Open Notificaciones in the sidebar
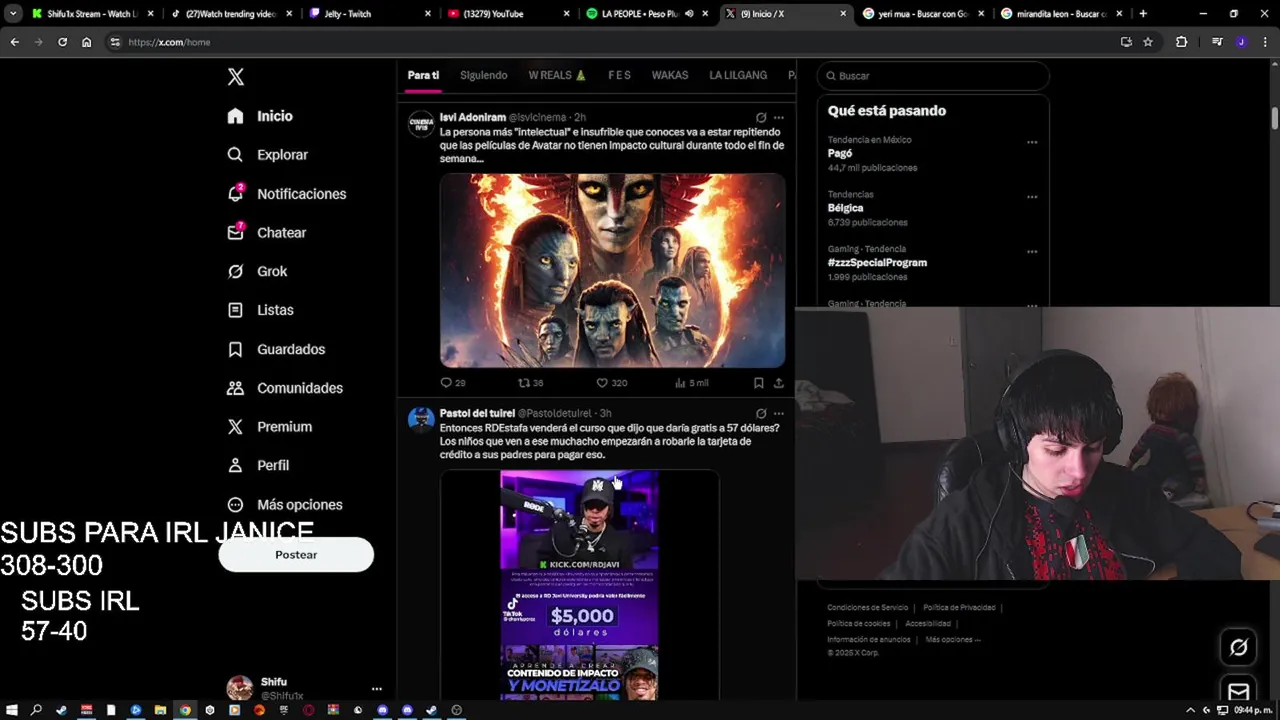1280x720 pixels. (x=286, y=194)
